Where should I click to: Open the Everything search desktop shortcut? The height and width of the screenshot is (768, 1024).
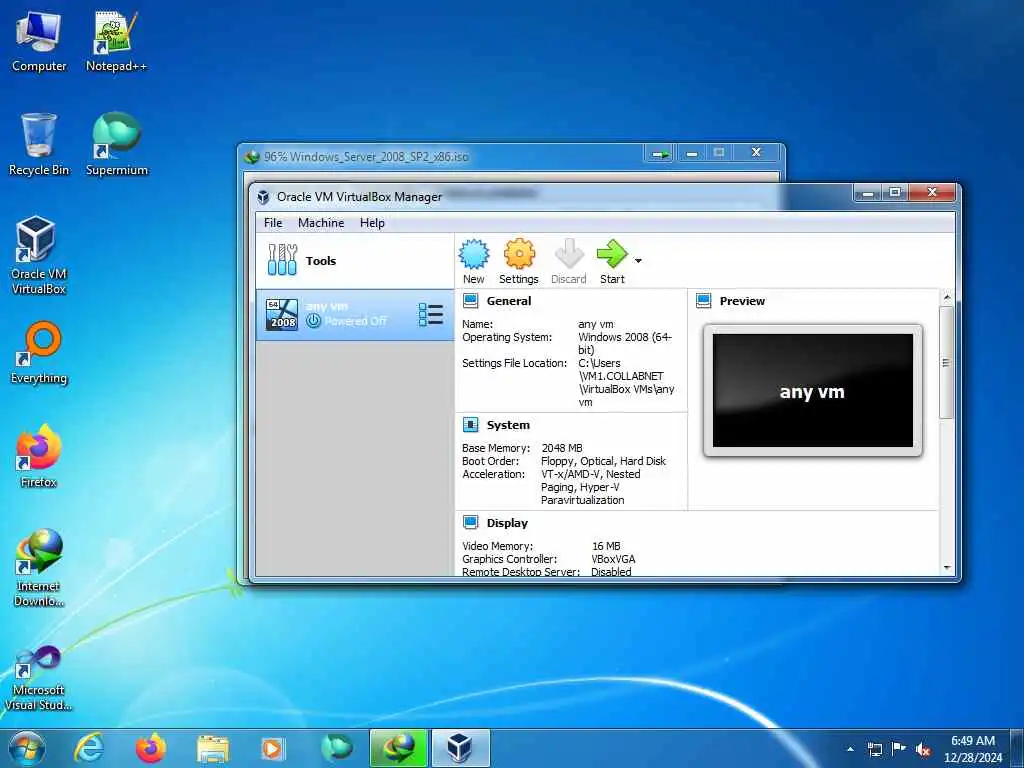pos(39,353)
